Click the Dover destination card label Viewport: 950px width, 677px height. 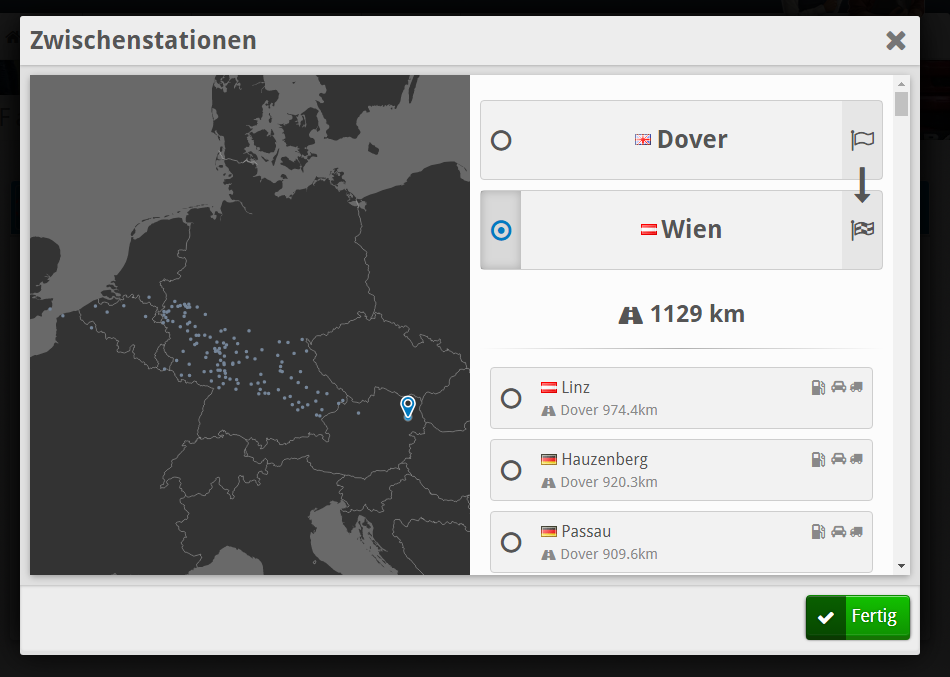tap(691, 140)
